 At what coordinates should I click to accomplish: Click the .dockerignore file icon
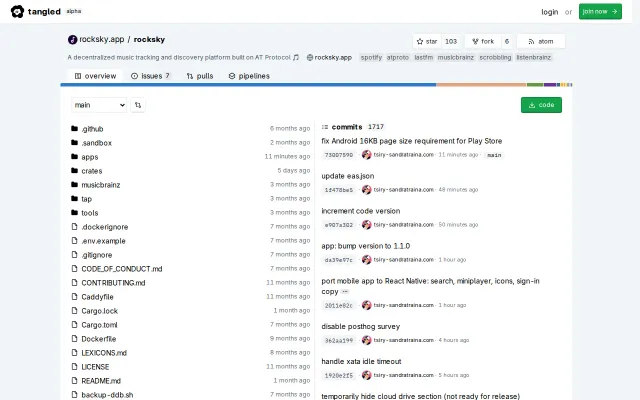pos(74,227)
